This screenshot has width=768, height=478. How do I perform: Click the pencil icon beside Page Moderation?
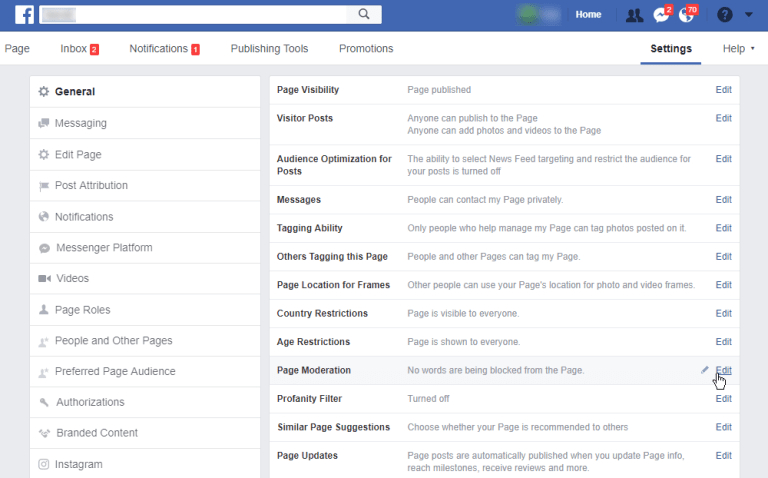(705, 370)
